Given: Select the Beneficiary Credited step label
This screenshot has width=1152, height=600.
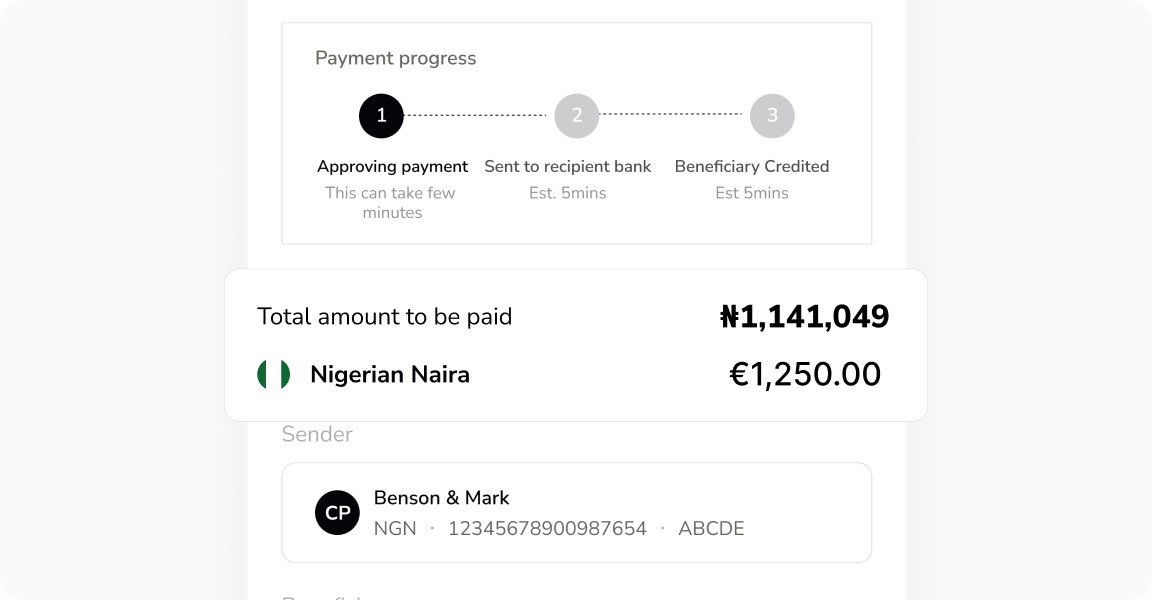Looking at the screenshot, I should pyautogui.click(x=752, y=166).
